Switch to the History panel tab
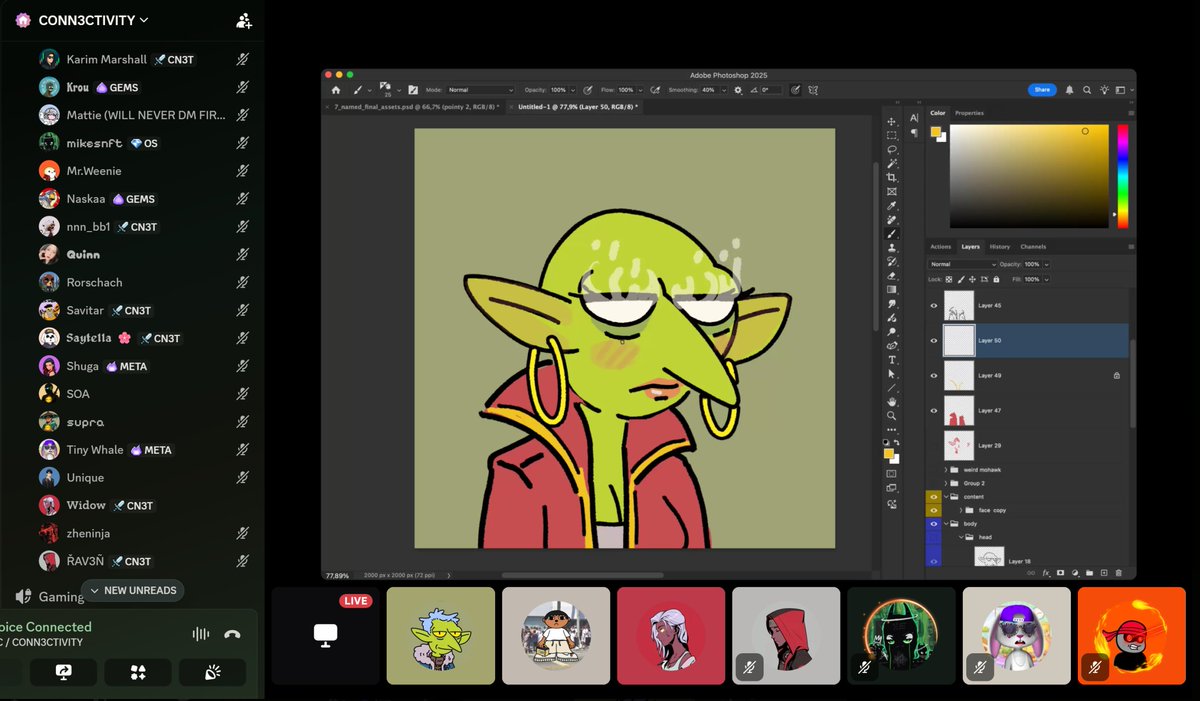 pyautogui.click(x=1000, y=246)
